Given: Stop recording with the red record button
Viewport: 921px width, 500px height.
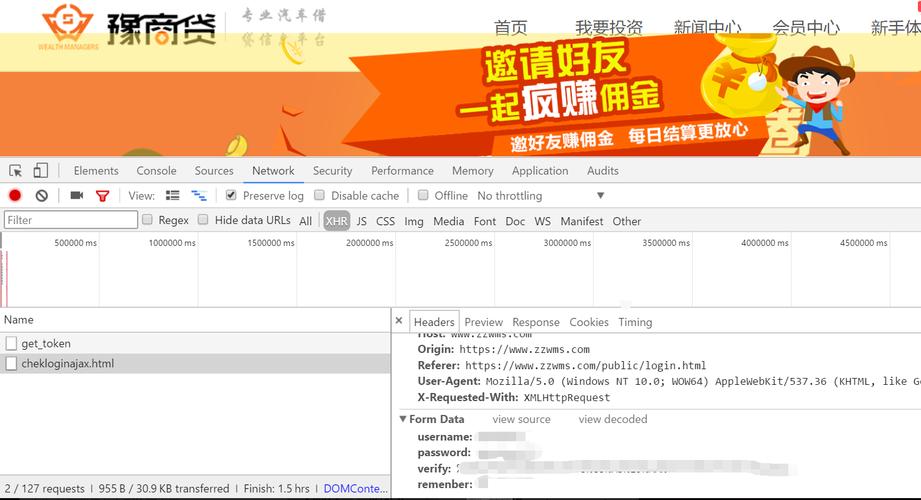Looking at the screenshot, I should pos(15,196).
